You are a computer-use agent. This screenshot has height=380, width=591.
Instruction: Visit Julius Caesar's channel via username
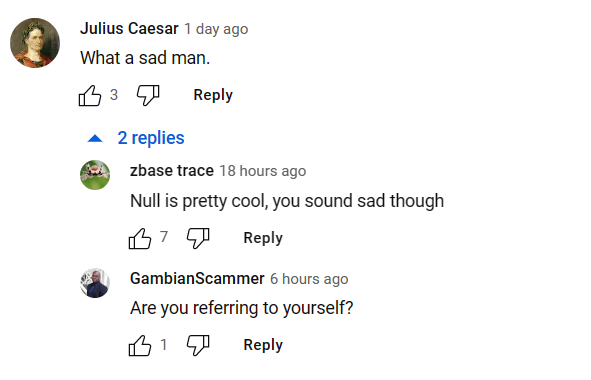[129, 29]
